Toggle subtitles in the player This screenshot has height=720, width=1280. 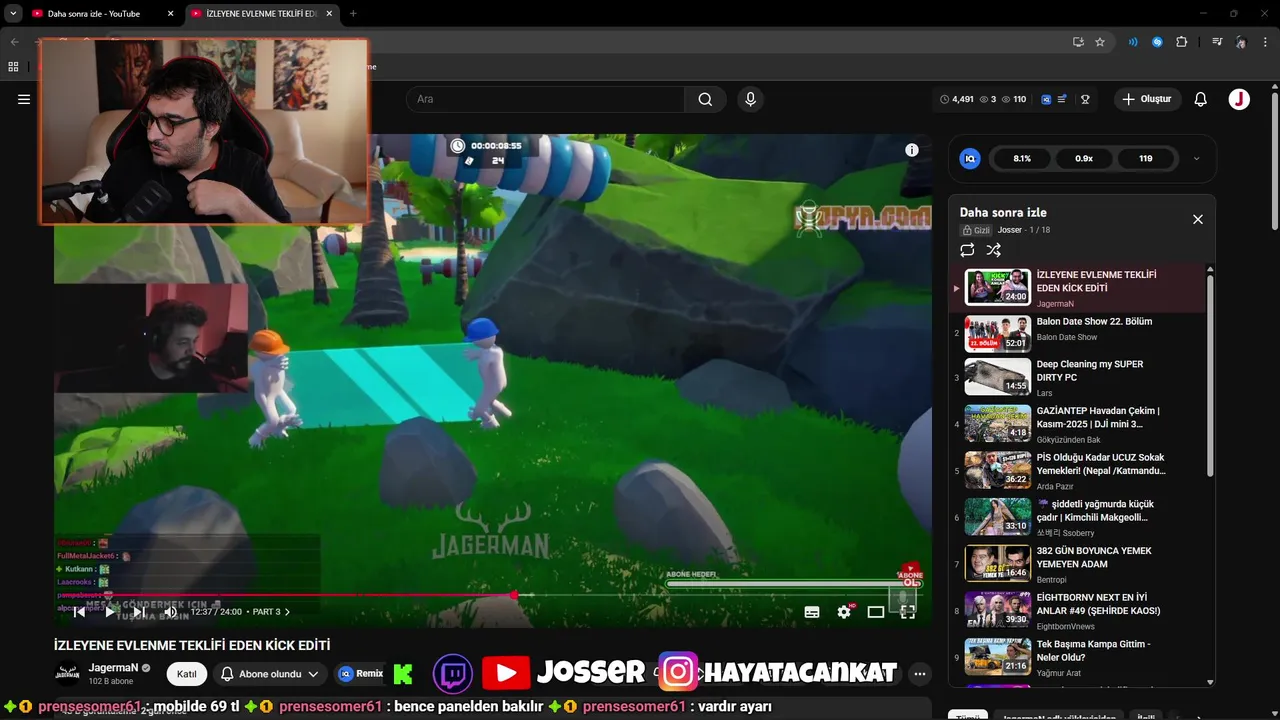tap(812, 612)
